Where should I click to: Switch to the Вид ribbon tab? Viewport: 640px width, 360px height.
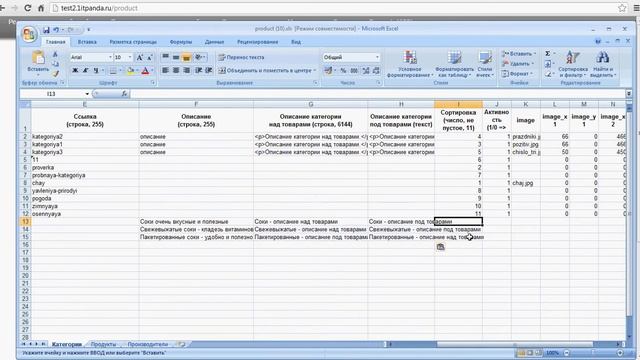tap(296, 42)
